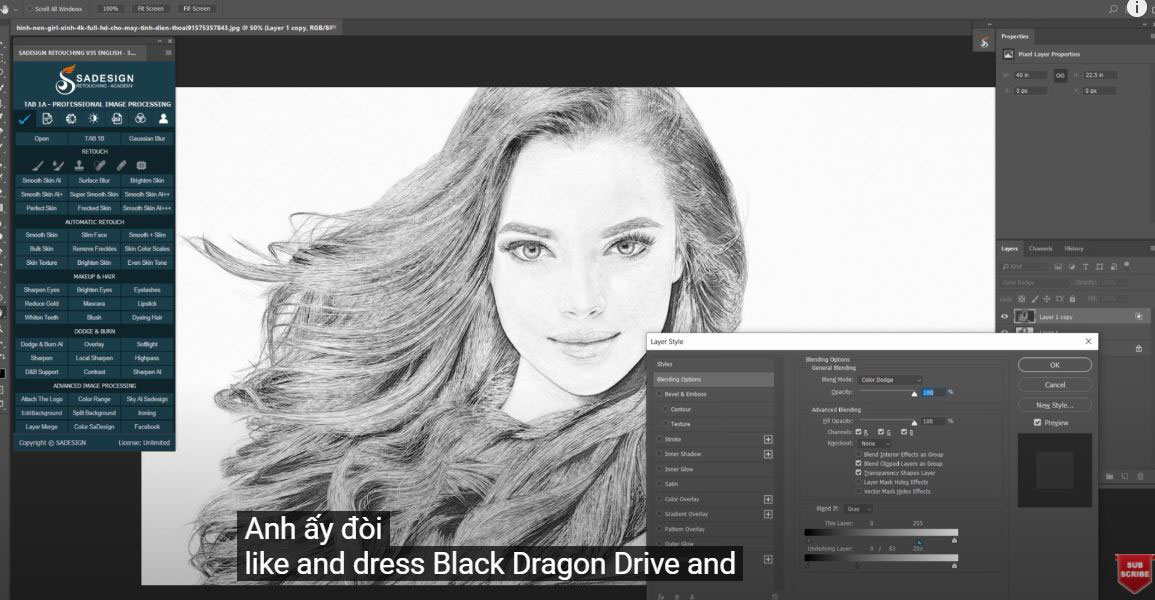Enable Blend Interior Effects as Group
Screen dimensions: 1155x600
click(x=858, y=454)
